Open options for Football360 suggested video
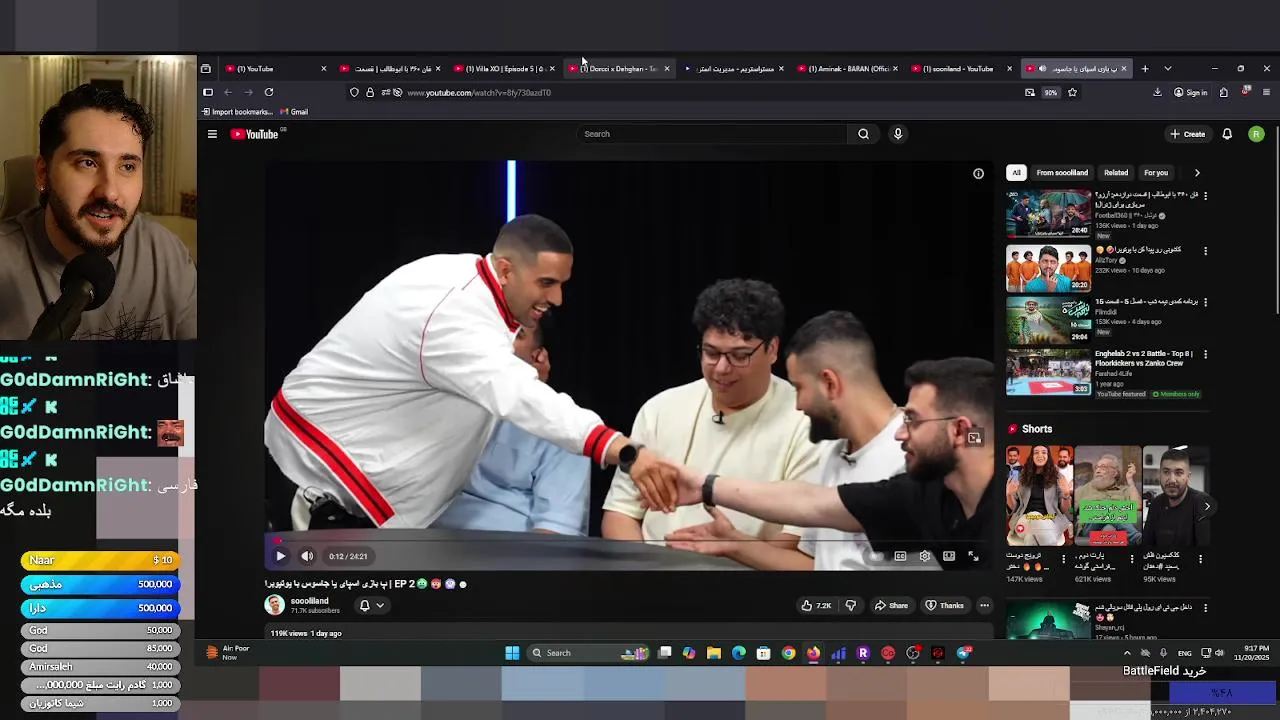This screenshot has height=720, width=1280. [x=1205, y=196]
